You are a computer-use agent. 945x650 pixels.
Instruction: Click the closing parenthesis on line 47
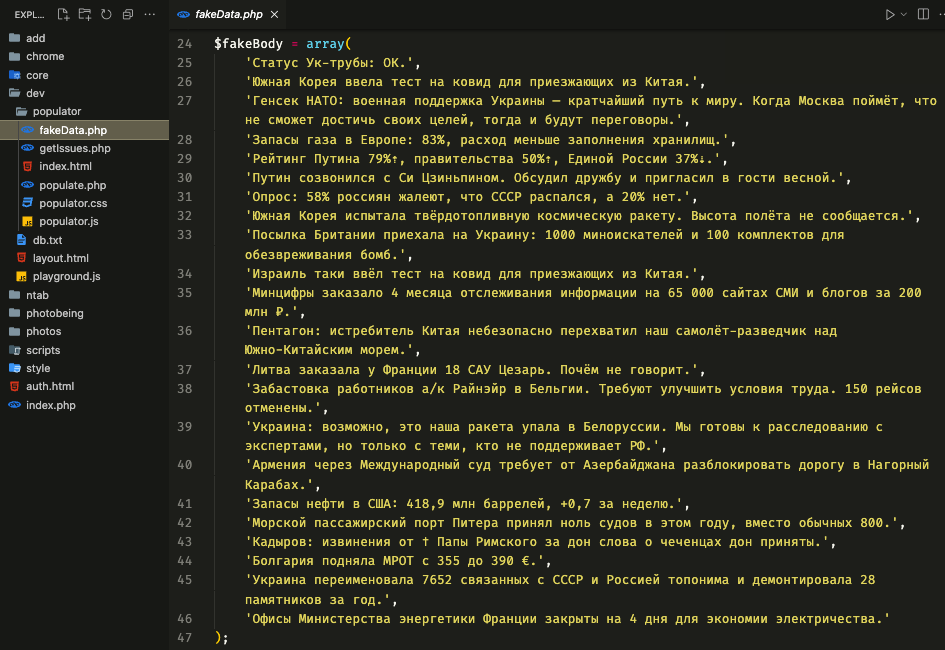pos(218,637)
